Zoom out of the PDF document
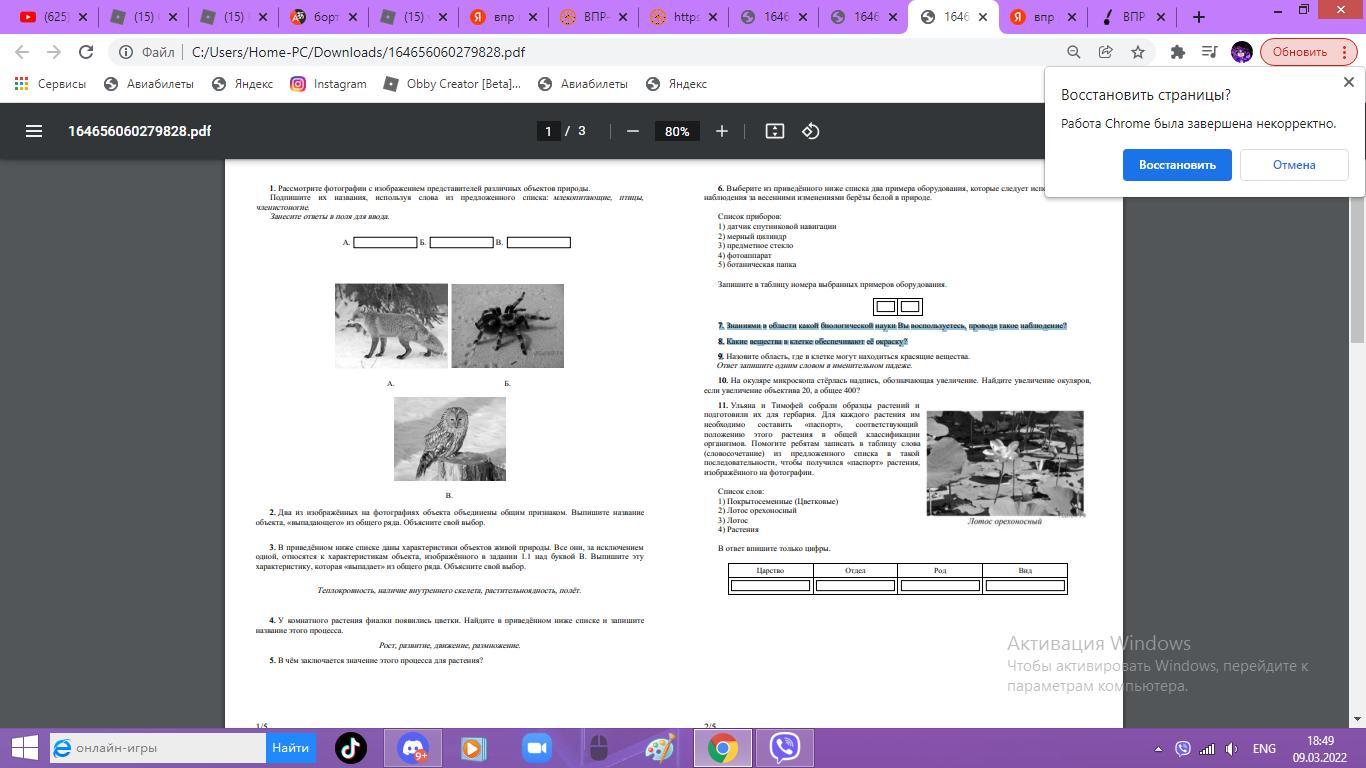Image resolution: width=1366 pixels, height=768 pixels. click(x=632, y=131)
